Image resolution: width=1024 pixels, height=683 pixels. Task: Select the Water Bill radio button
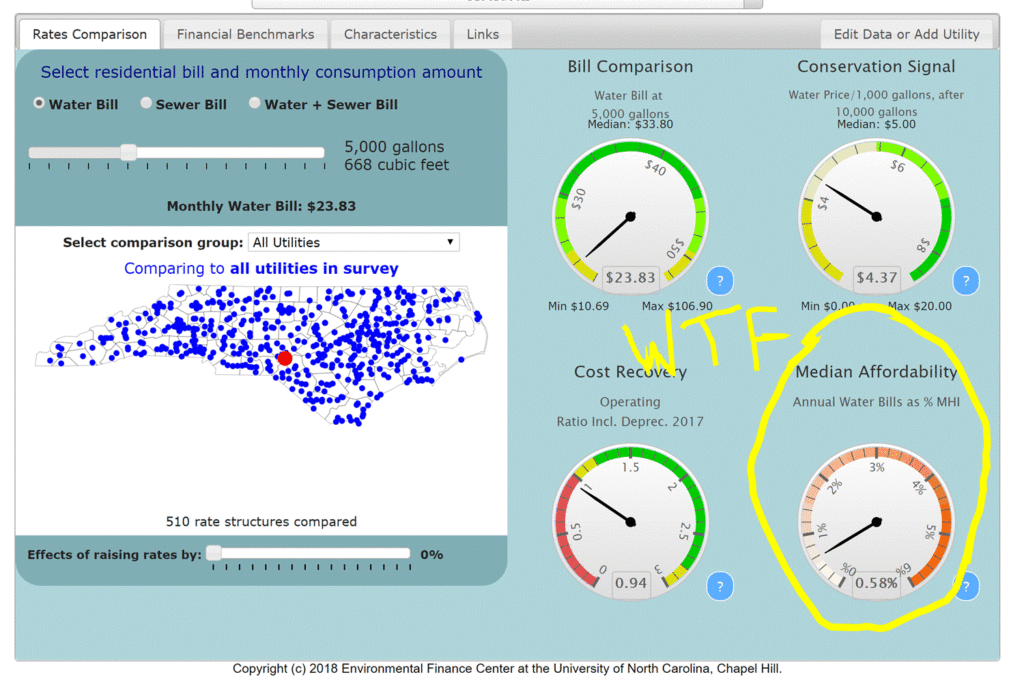pos(40,103)
